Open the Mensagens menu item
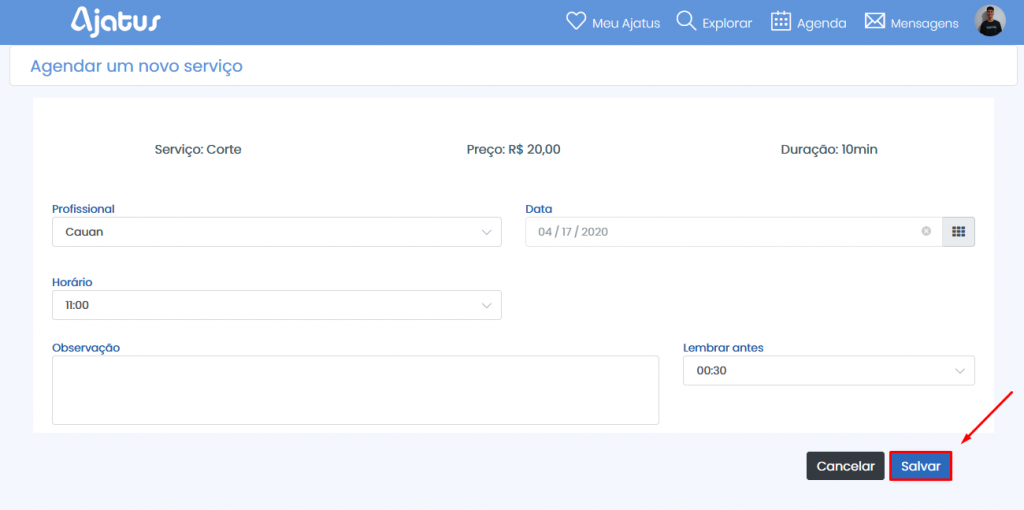Image resolution: width=1024 pixels, height=510 pixels. pos(925,24)
